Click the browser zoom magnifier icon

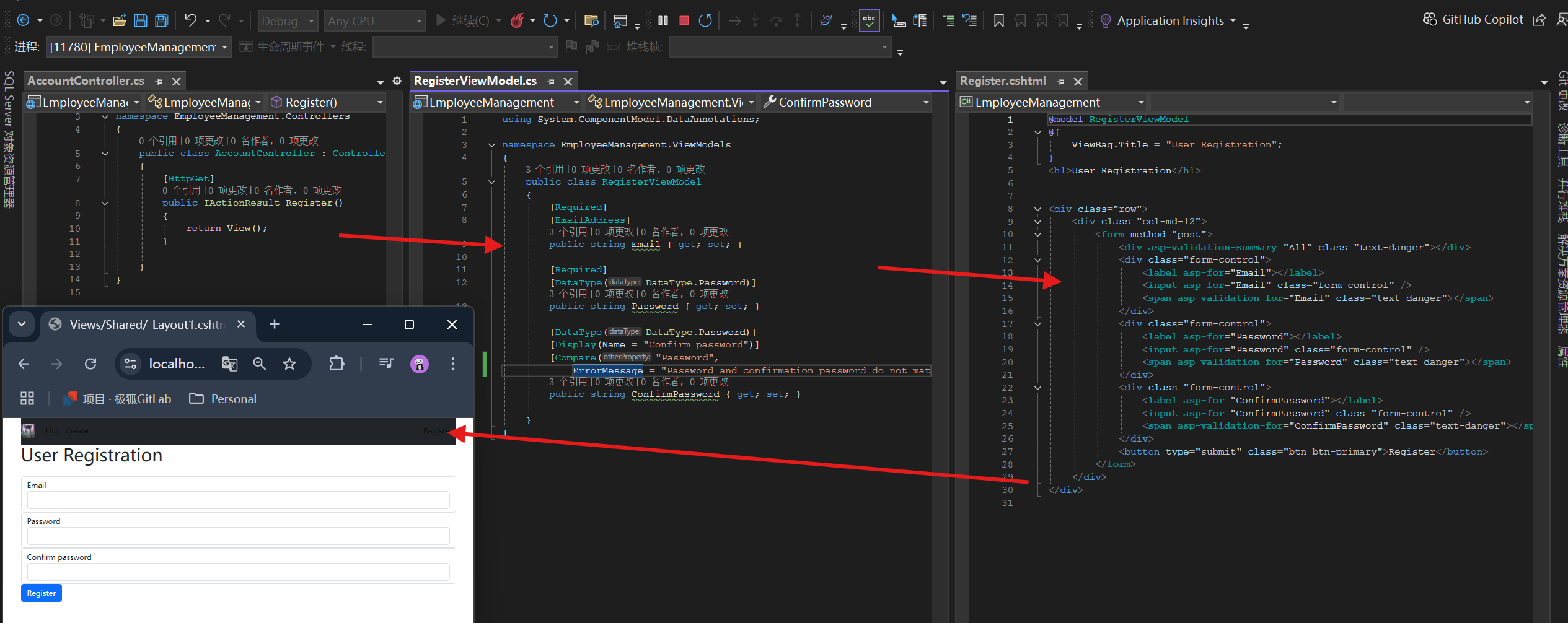260,364
